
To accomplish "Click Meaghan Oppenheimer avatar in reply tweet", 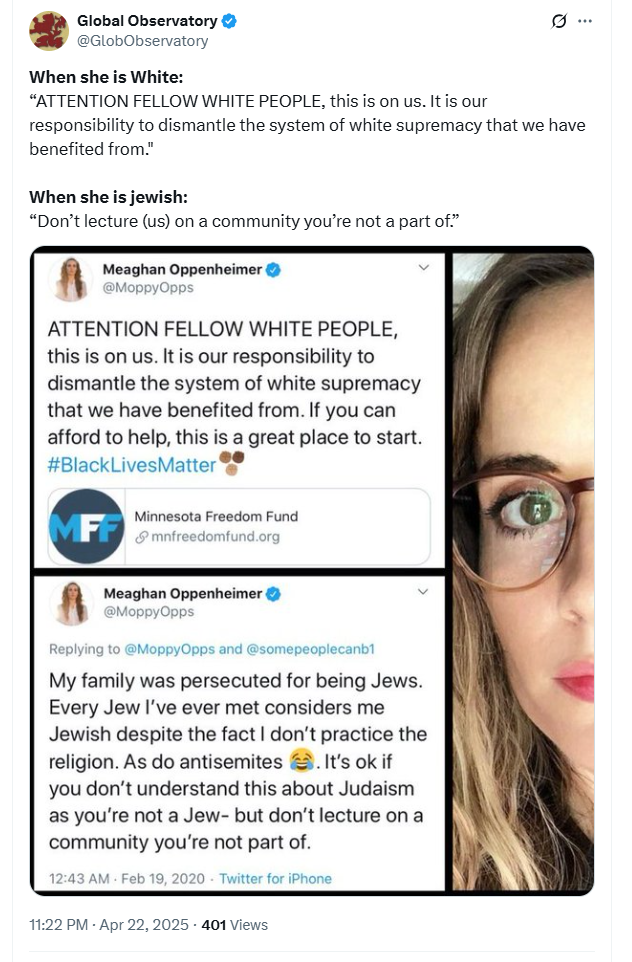I will point(72,603).
